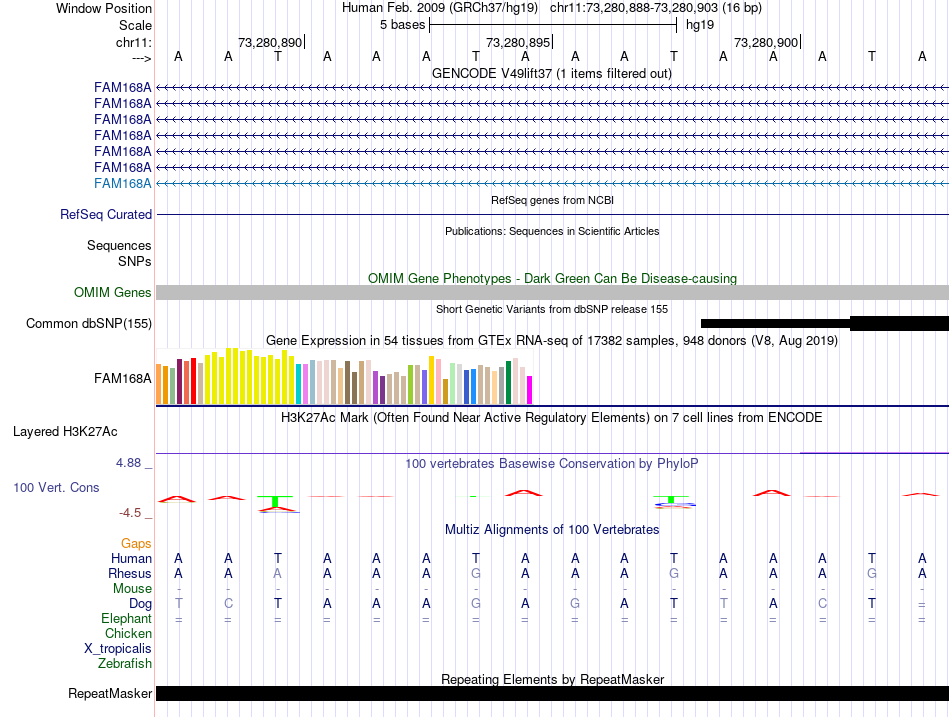Click the 'RefSeq genes from NCBI' title

(x=553, y=200)
